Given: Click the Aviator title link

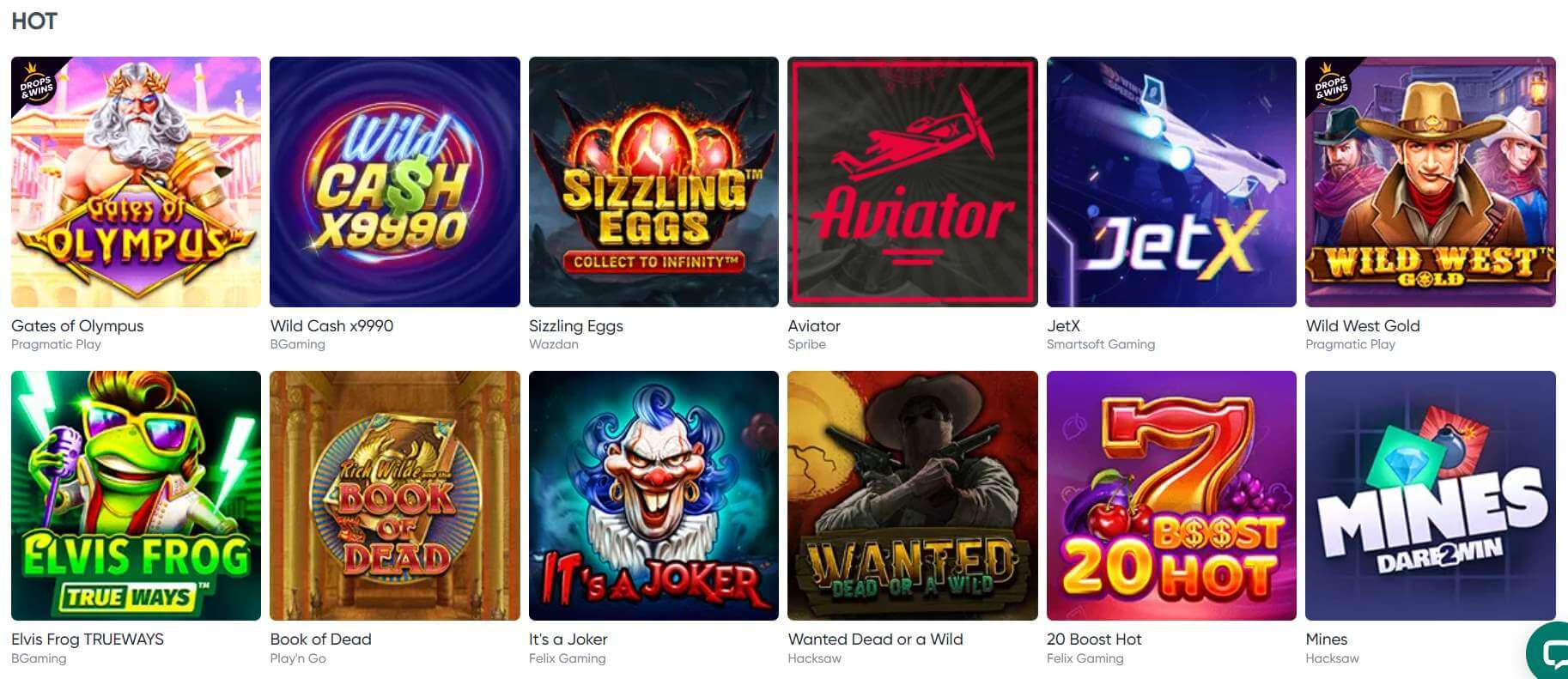Looking at the screenshot, I should (x=814, y=326).
